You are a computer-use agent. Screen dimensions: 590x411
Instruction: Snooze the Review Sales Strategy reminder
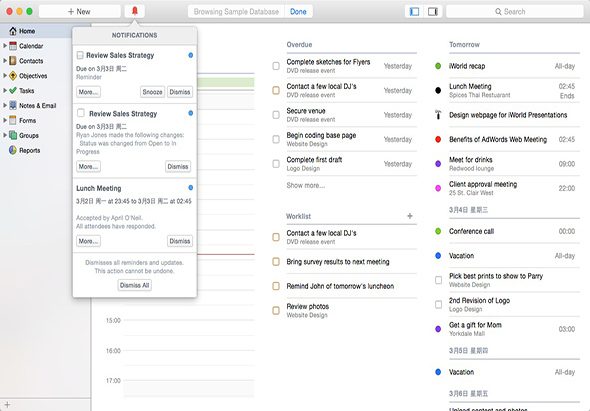pos(152,92)
